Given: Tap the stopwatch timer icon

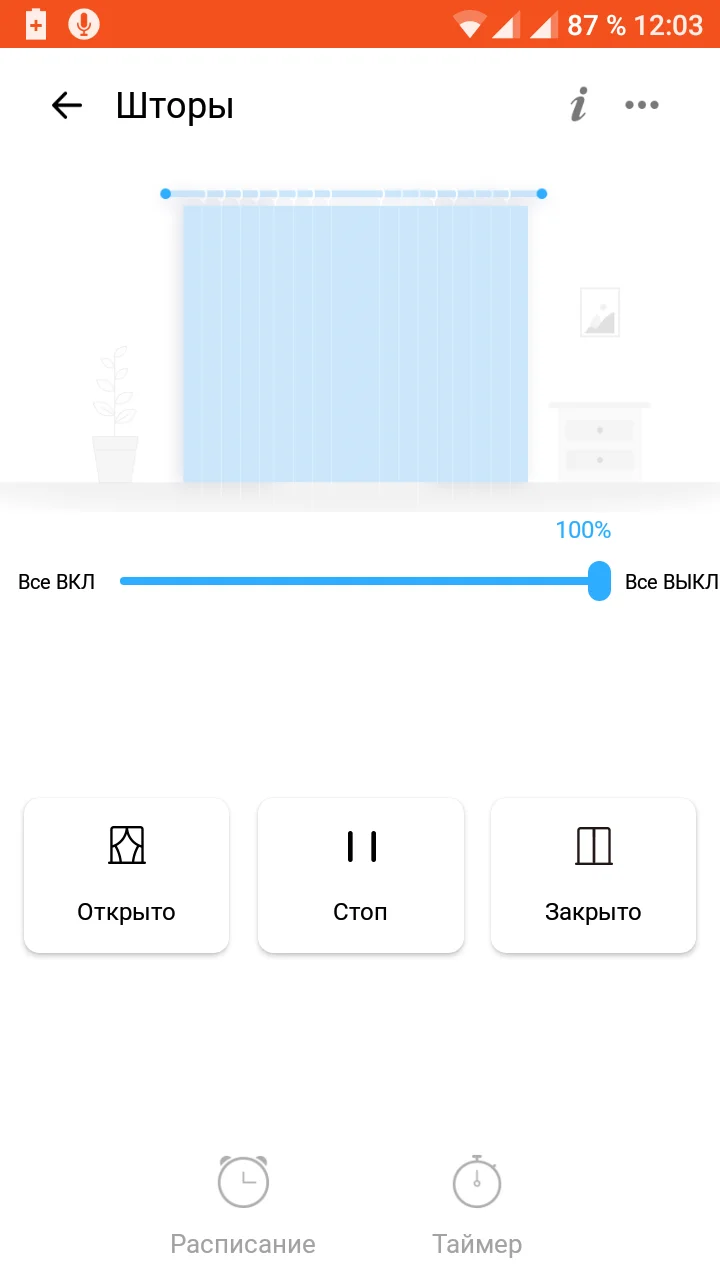Looking at the screenshot, I should pos(477,1181).
